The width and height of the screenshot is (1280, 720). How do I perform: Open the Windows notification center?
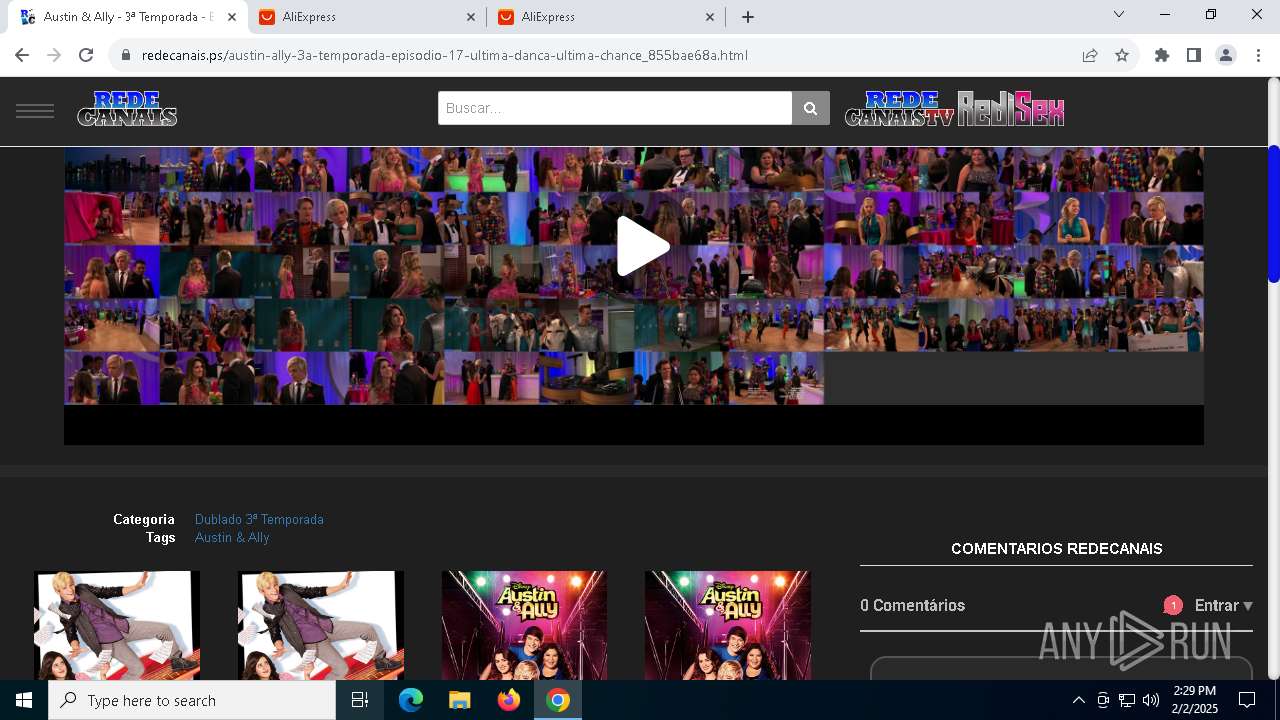(1248, 700)
